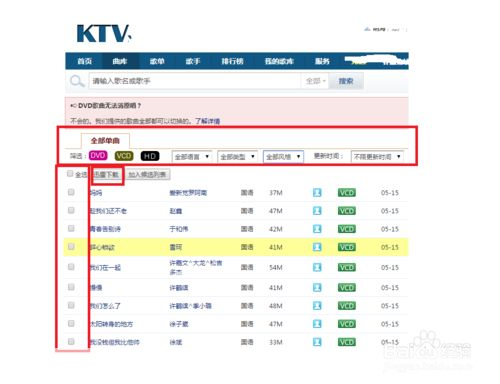
Task: Open the song link 我们怎么了
Action: click(105, 306)
